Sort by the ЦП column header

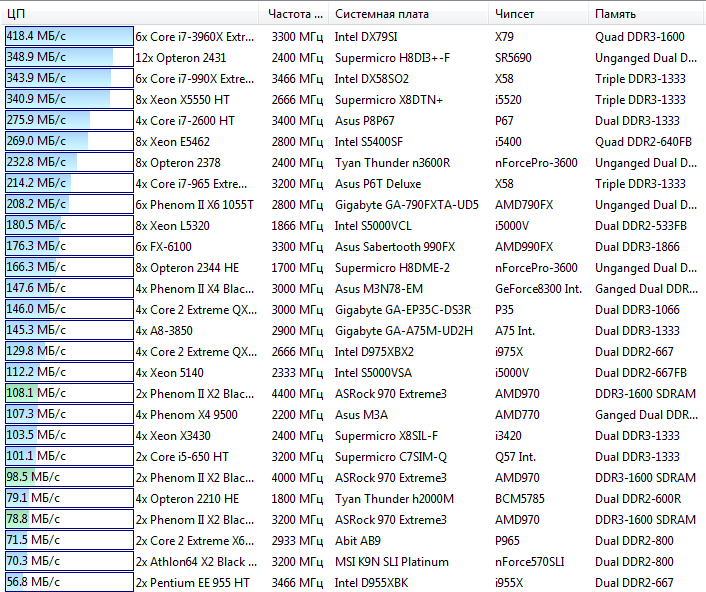[130, 14]
